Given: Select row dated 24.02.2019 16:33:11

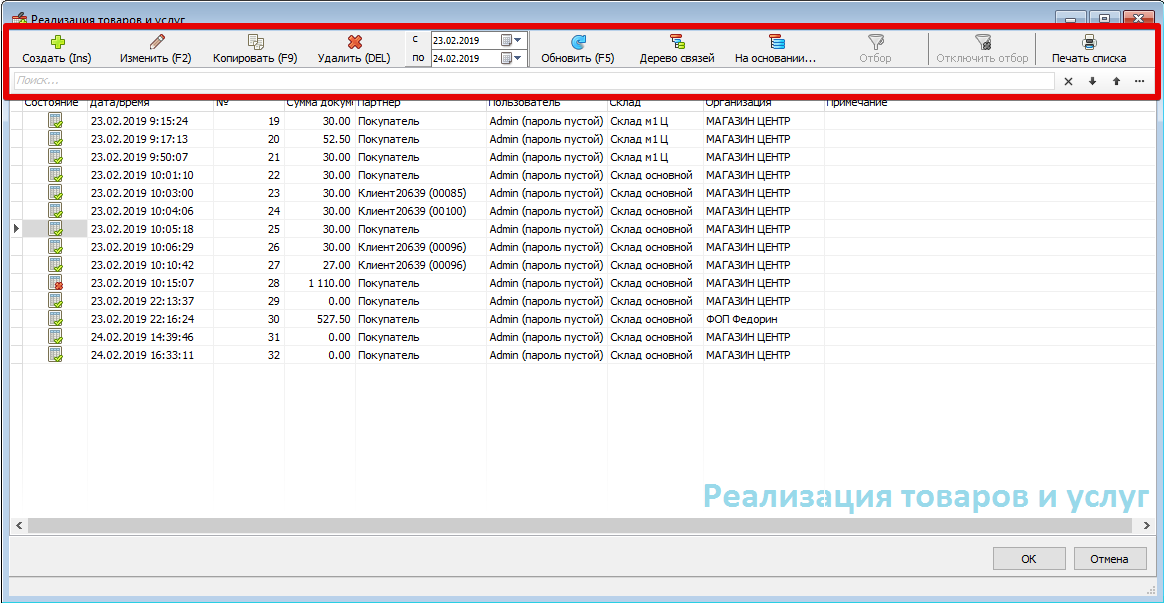Looking at the screenshot, I should pyautogui.click(x=583, y=355).
